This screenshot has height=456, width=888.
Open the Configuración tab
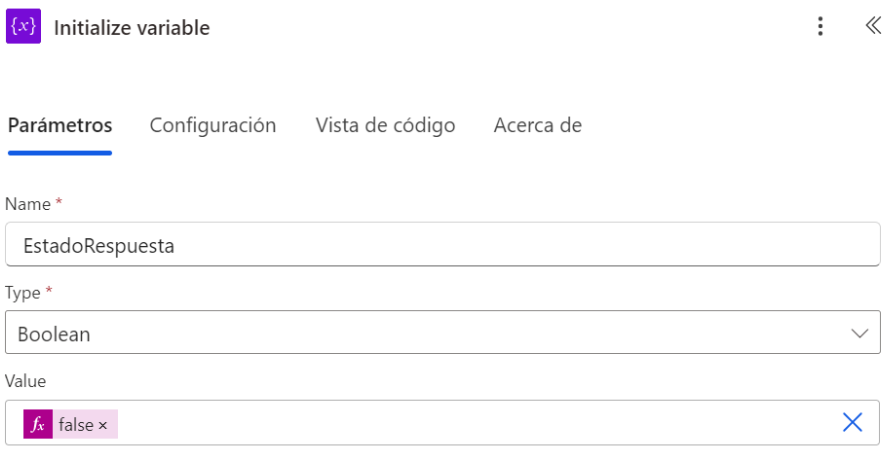(x=213, y=126)
